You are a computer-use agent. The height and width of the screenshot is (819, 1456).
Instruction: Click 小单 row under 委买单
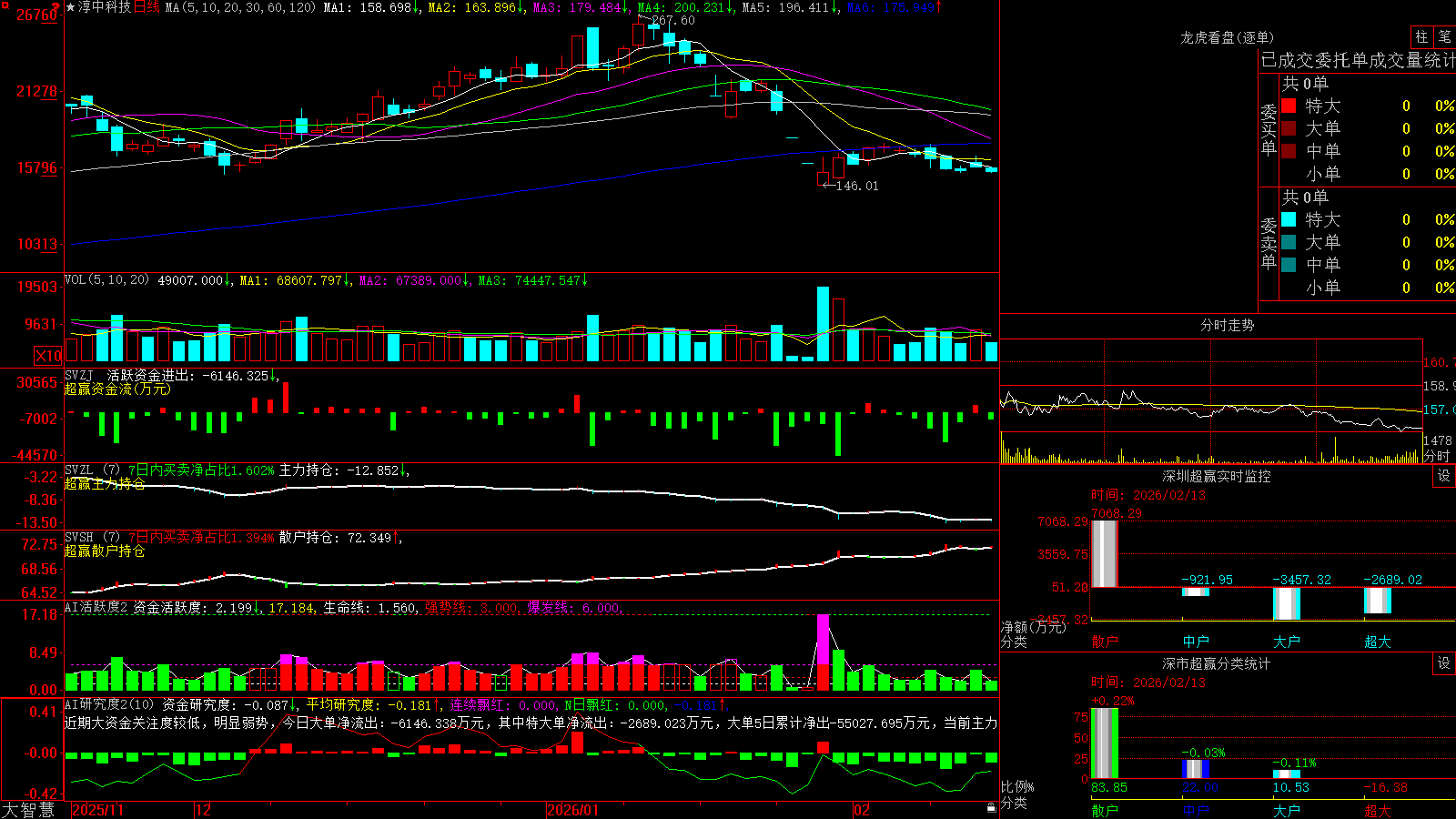(1369, 174)
